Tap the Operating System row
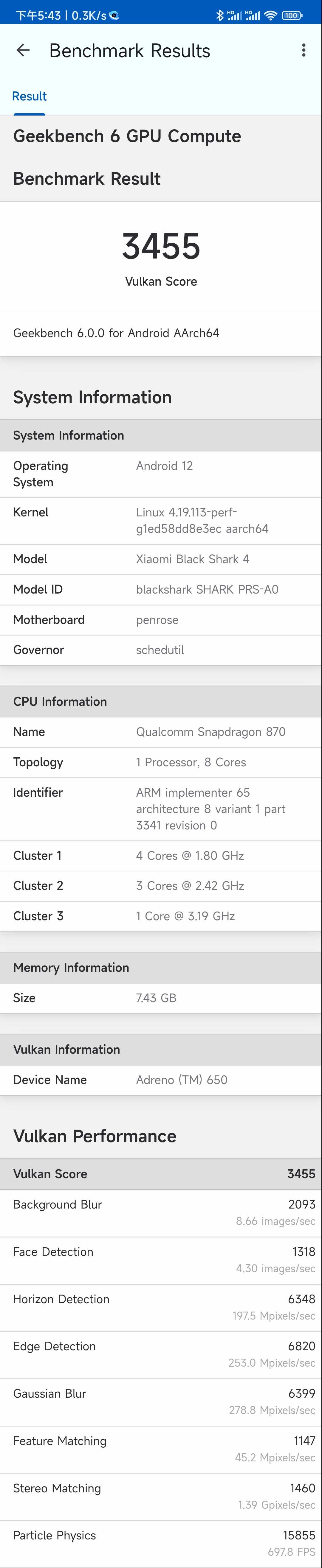This screenshot has height=1568, width=322. [x=161, y=474]
